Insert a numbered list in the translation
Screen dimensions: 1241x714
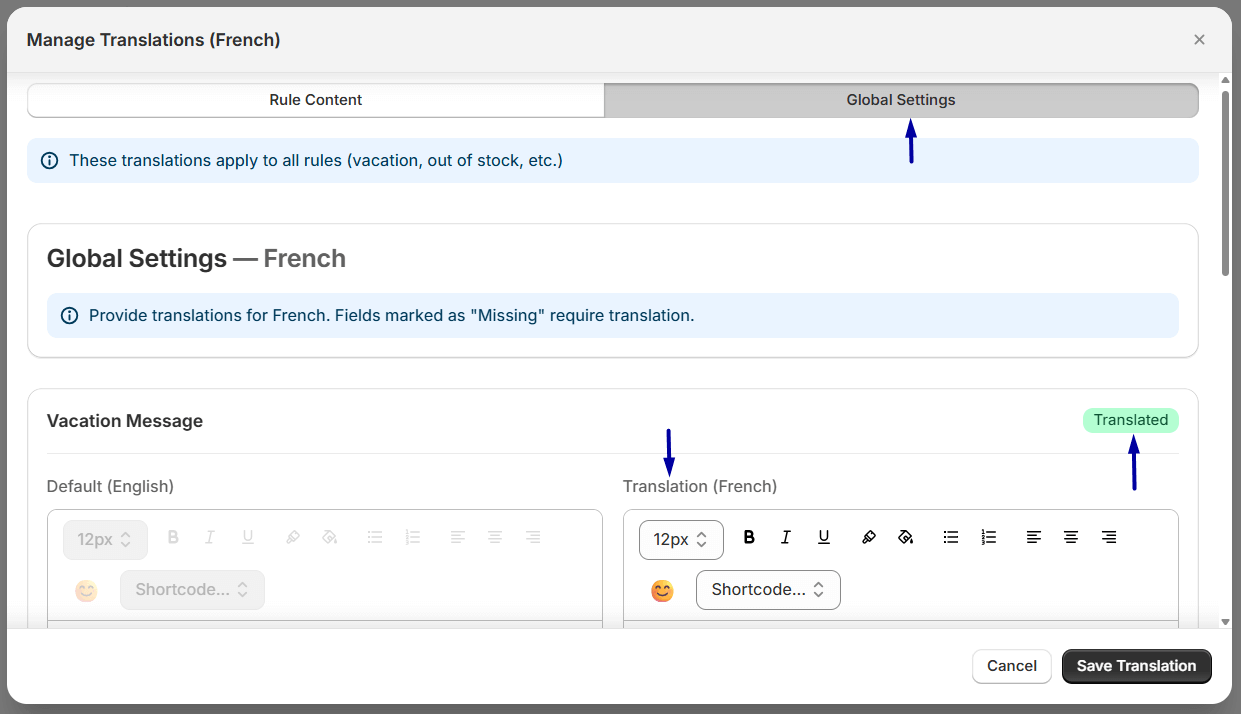click(x=989, y=537)
